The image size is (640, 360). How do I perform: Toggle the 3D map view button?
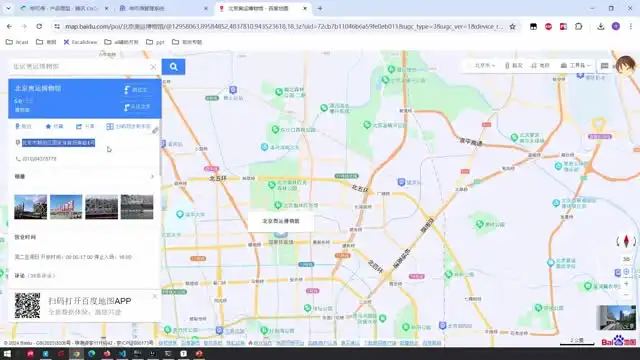pyautogui.click(x=626, y=259)
